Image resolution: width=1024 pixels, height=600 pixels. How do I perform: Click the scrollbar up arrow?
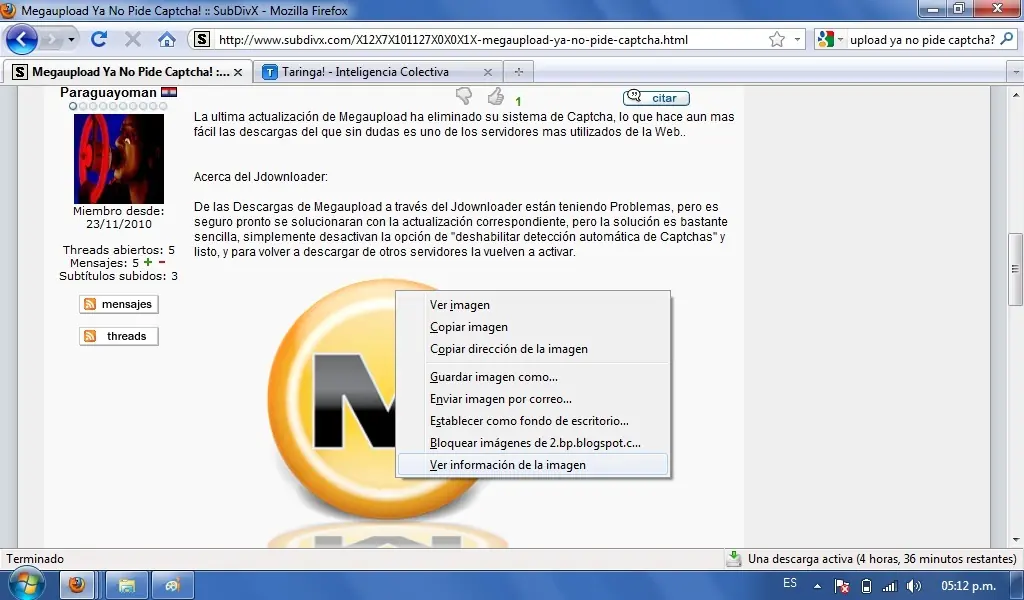point(1016,95)
